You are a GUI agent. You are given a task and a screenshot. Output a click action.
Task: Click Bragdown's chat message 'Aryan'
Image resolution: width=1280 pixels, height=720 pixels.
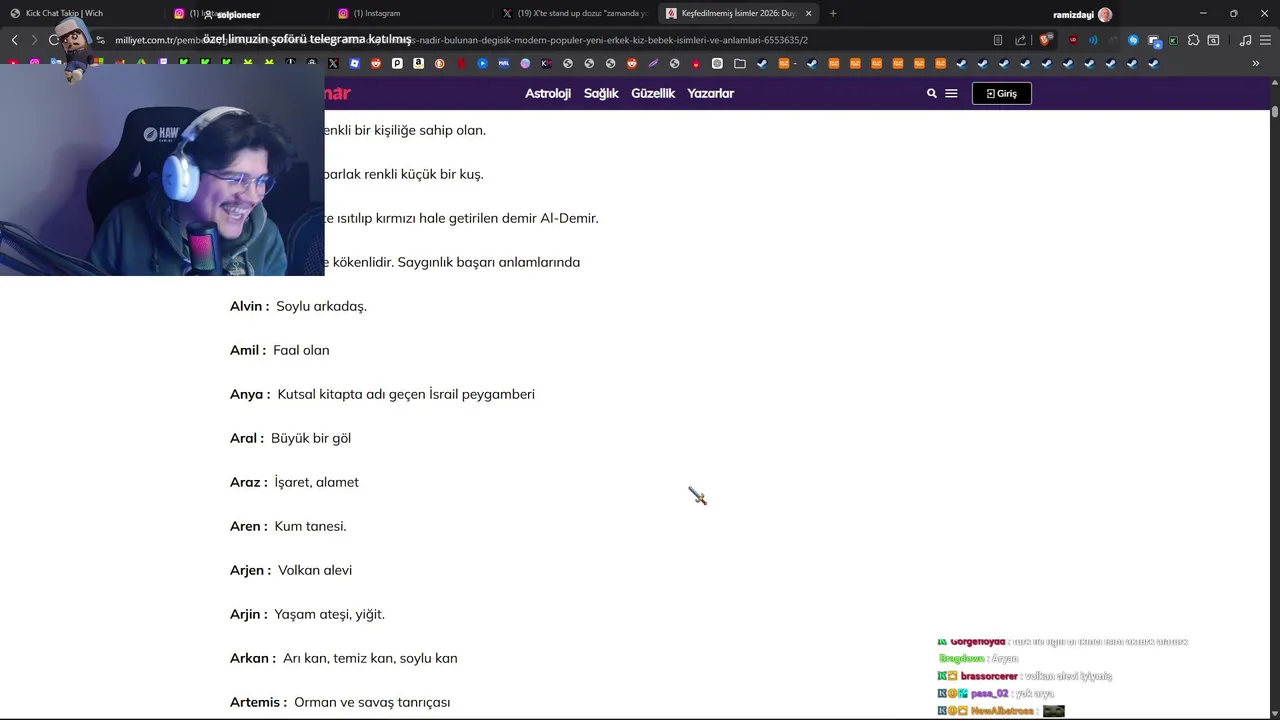[978, 658]
